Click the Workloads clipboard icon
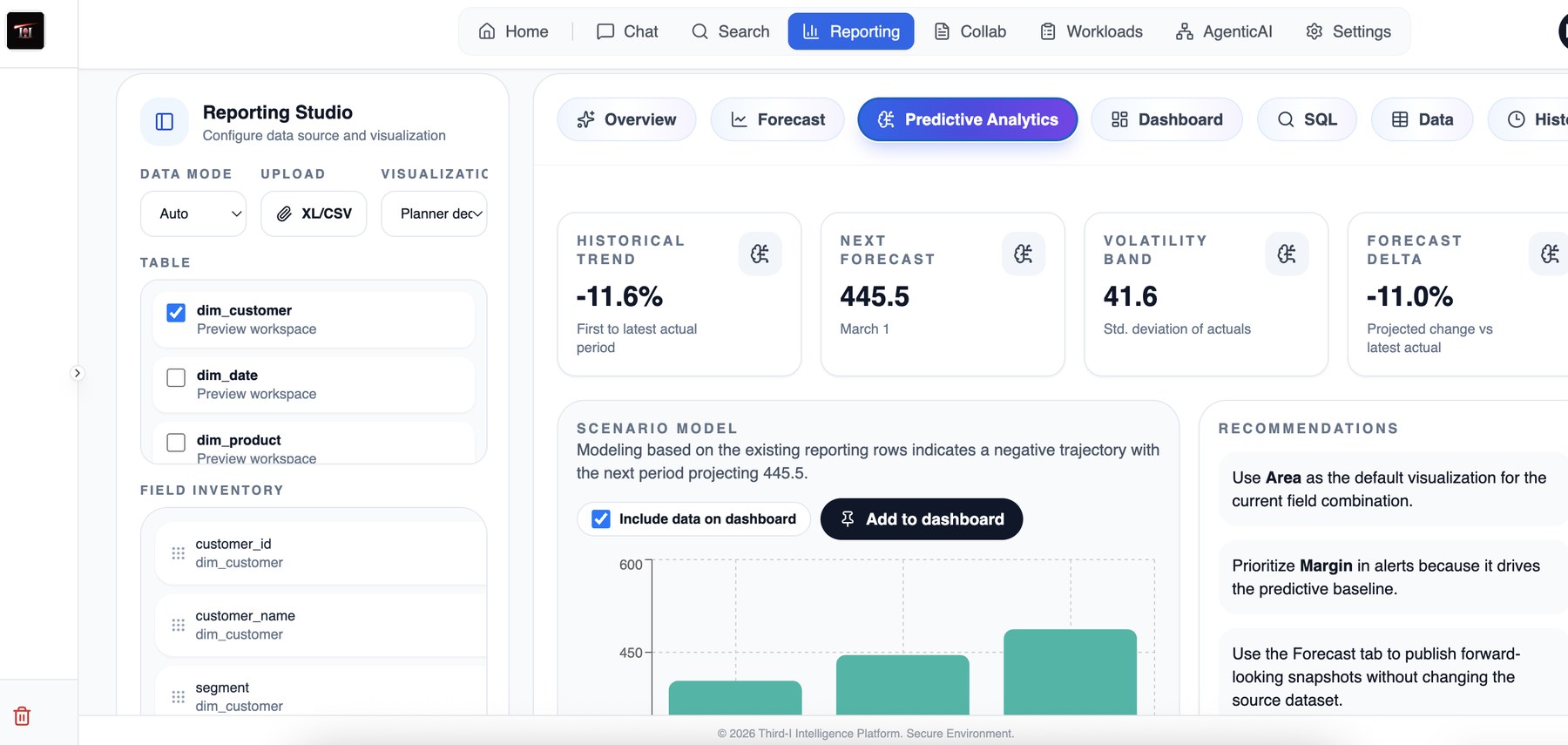 (1048, 31)
